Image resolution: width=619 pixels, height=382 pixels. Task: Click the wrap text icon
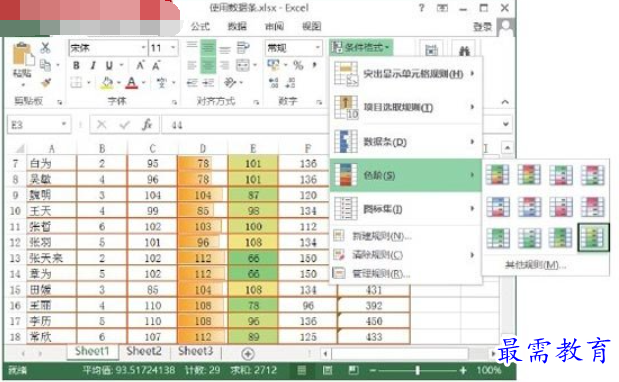click(x=242, y=48)
